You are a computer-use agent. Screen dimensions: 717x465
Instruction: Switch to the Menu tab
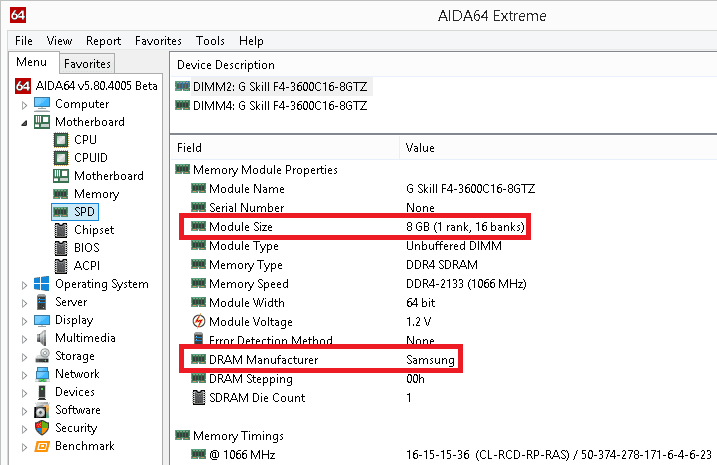[32, 62]
